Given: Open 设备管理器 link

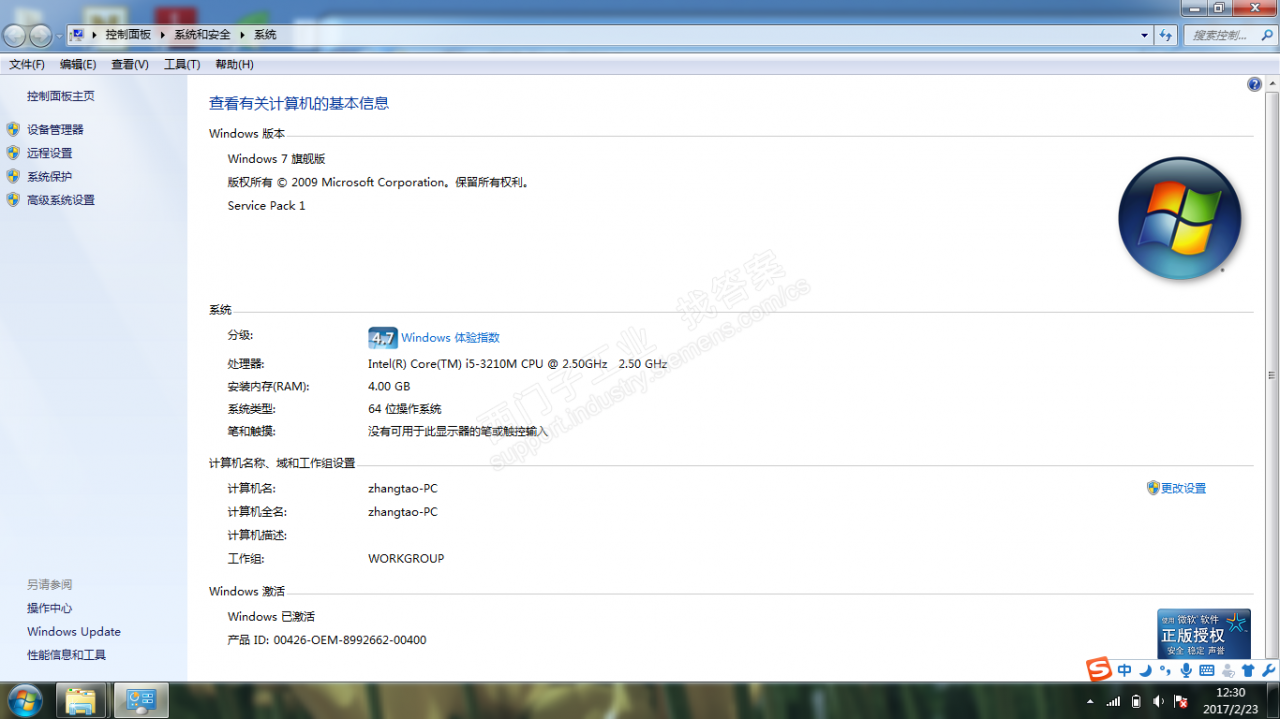Looking at the screenshot, I should (x=55, y=129).
